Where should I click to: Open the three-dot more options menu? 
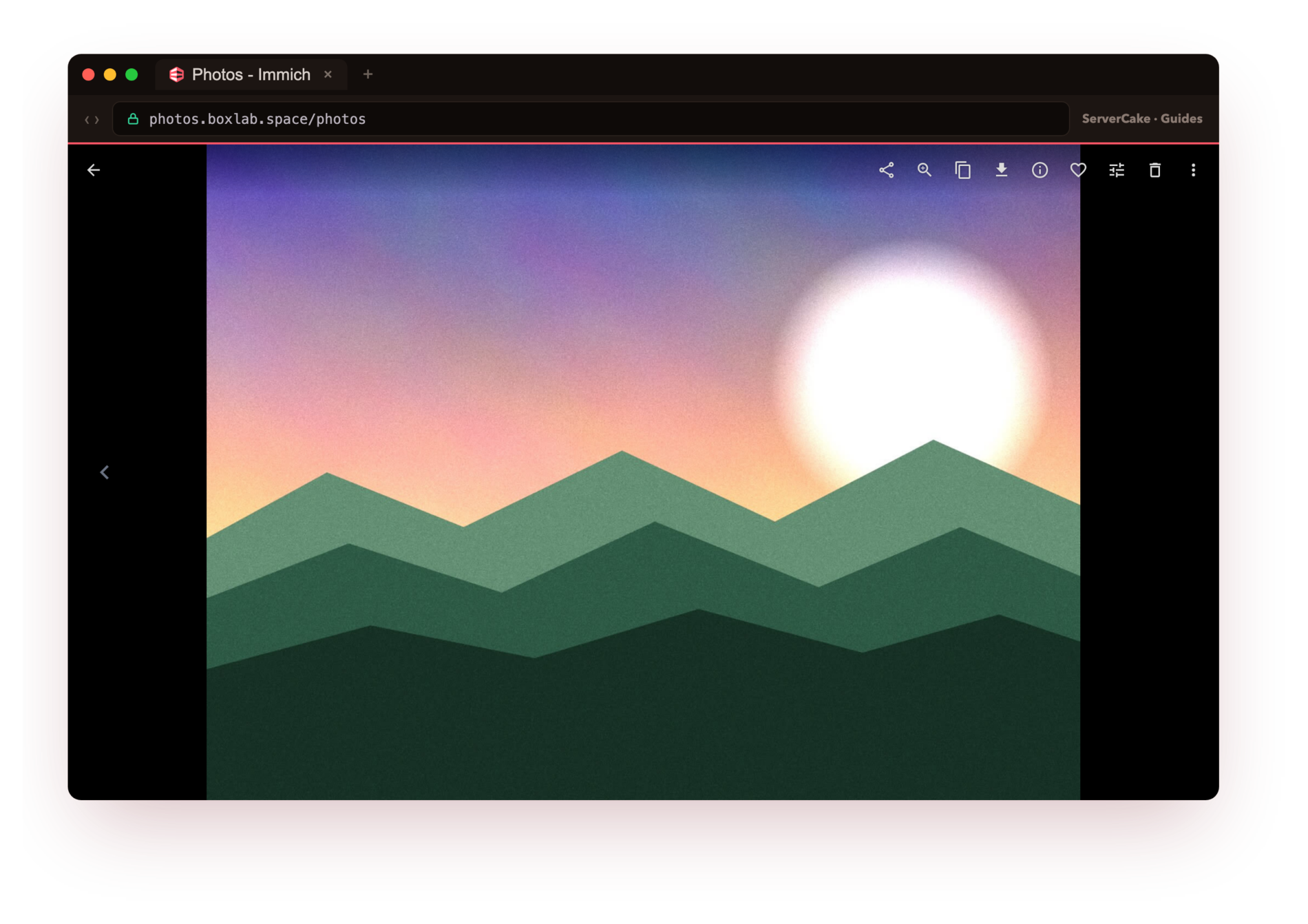click(1193, 170)
